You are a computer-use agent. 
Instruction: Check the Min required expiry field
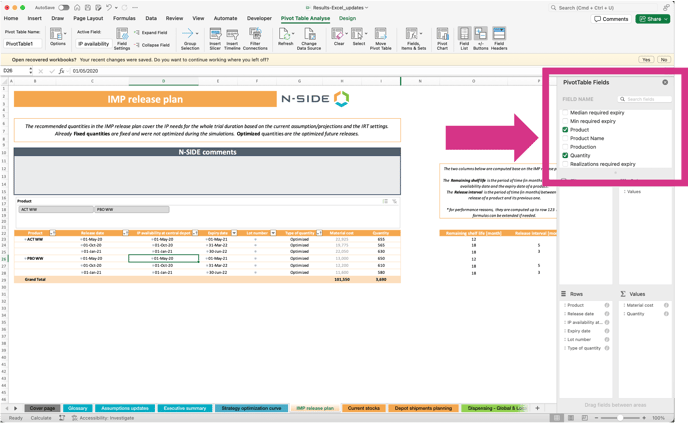565,121
